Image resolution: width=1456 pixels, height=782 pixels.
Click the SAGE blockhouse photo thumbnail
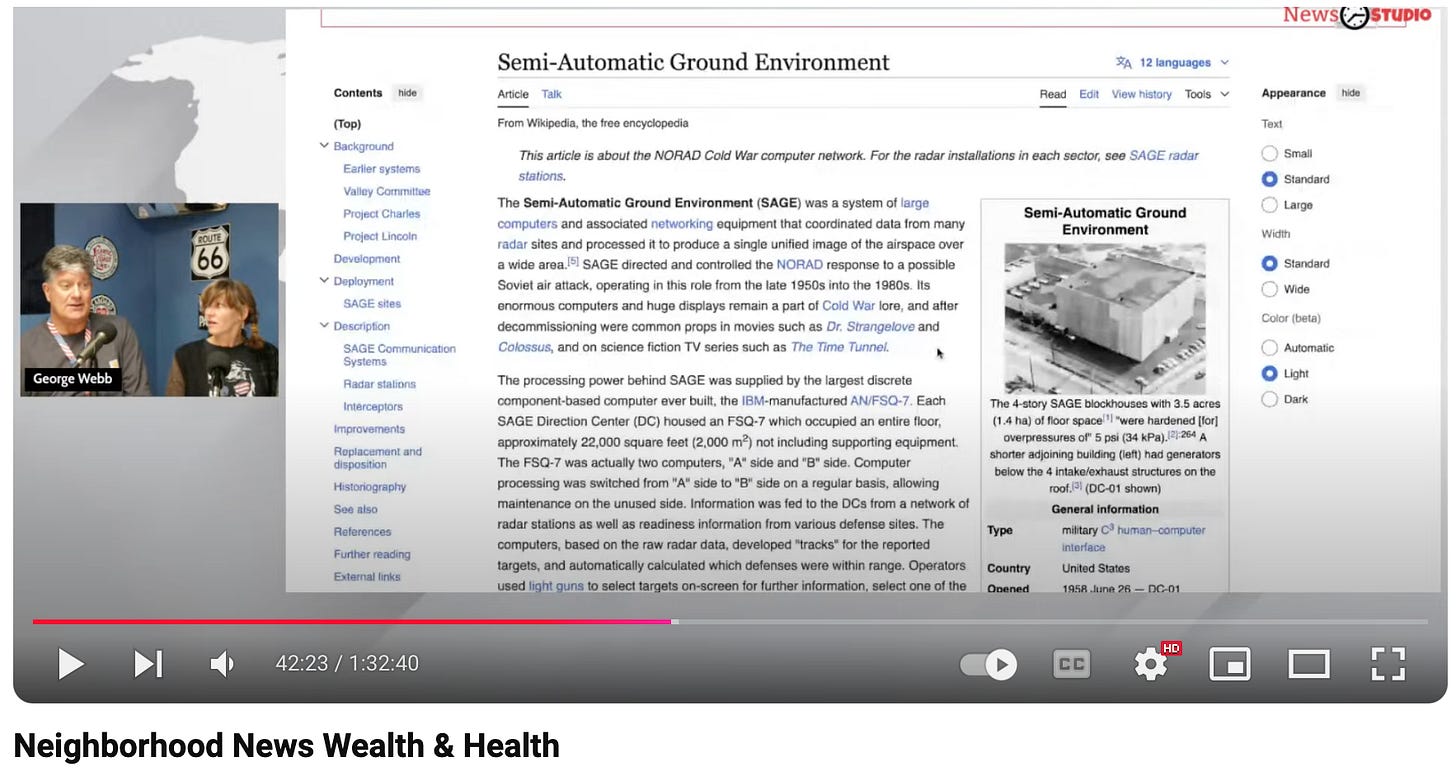coord(1105,318)
